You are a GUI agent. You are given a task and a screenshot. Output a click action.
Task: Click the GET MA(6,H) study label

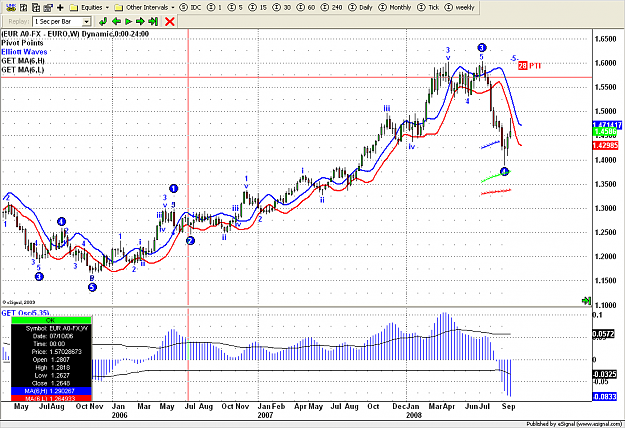[23, 61]
